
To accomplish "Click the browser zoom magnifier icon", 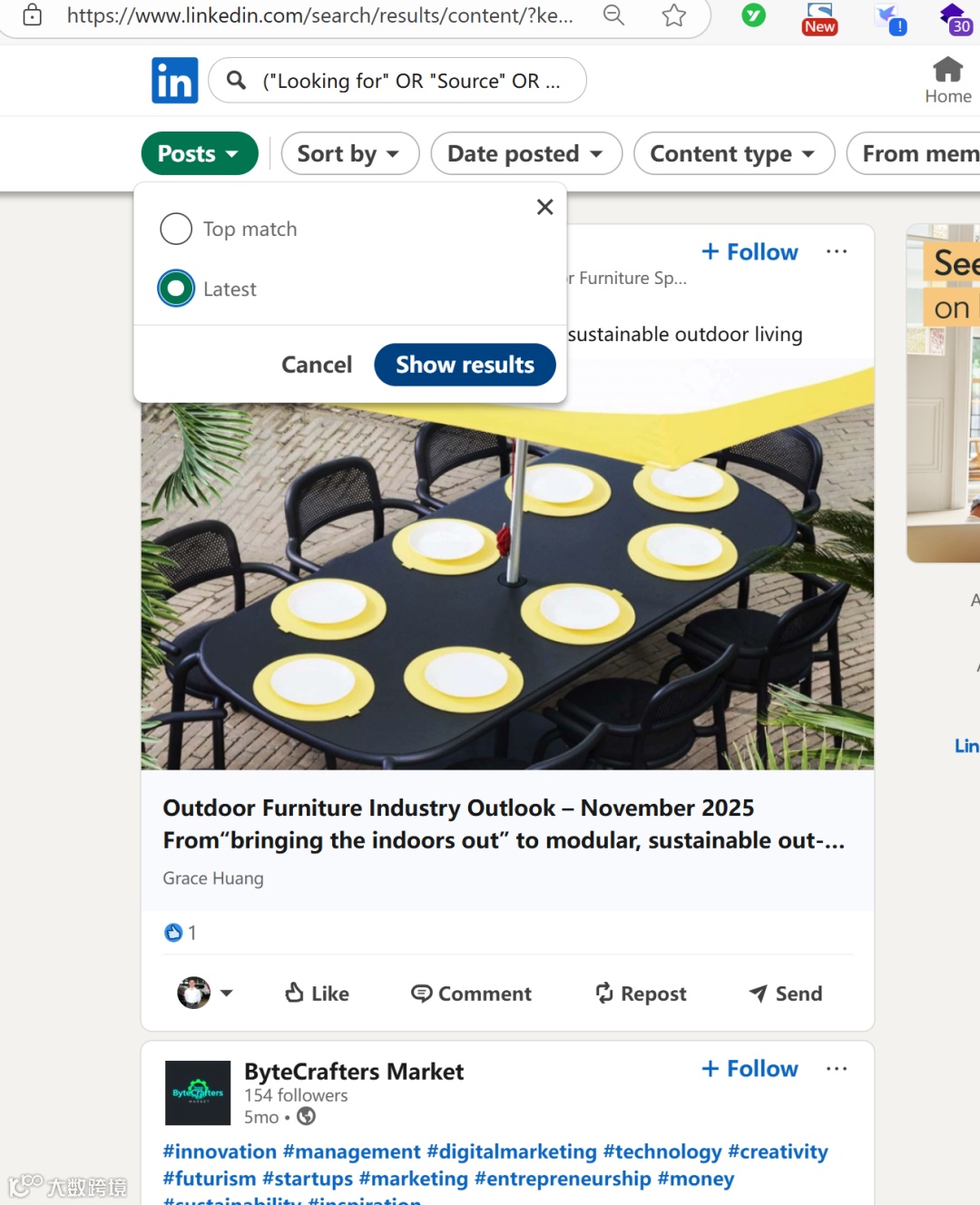I will click(x=614, y=15).
